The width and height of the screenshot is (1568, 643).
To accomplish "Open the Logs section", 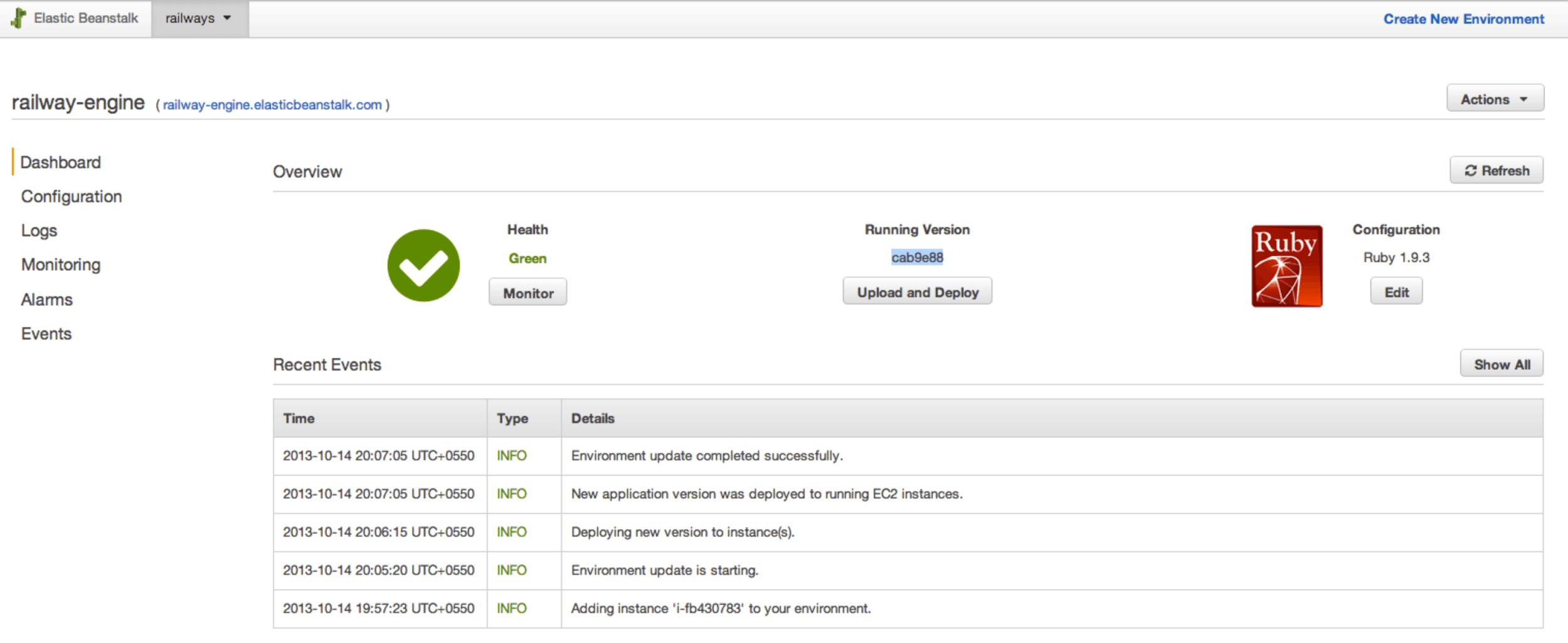I will pyautogui.click(x=39, y=231).
